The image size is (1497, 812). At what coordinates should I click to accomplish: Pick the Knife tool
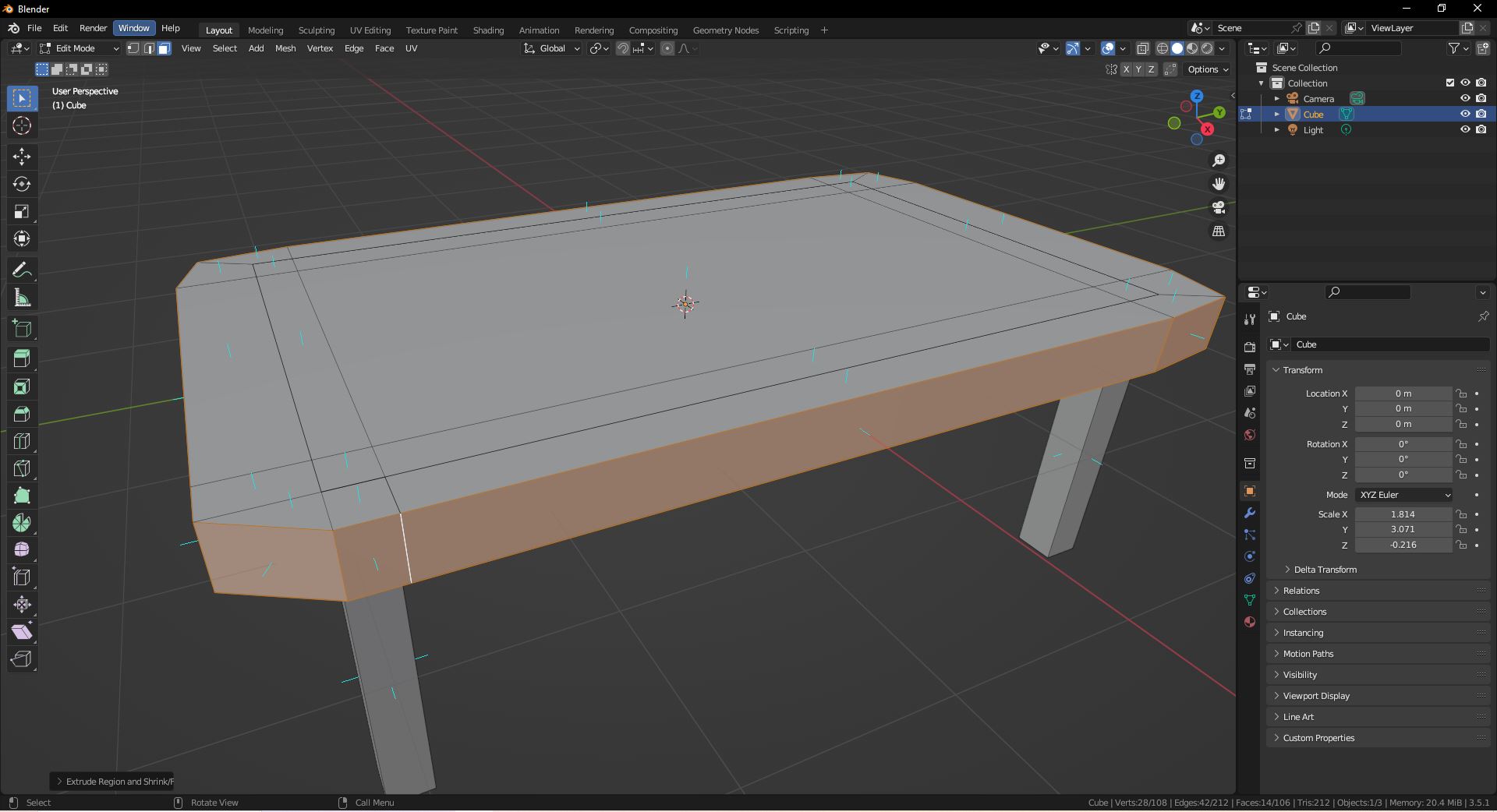[22, 468]
